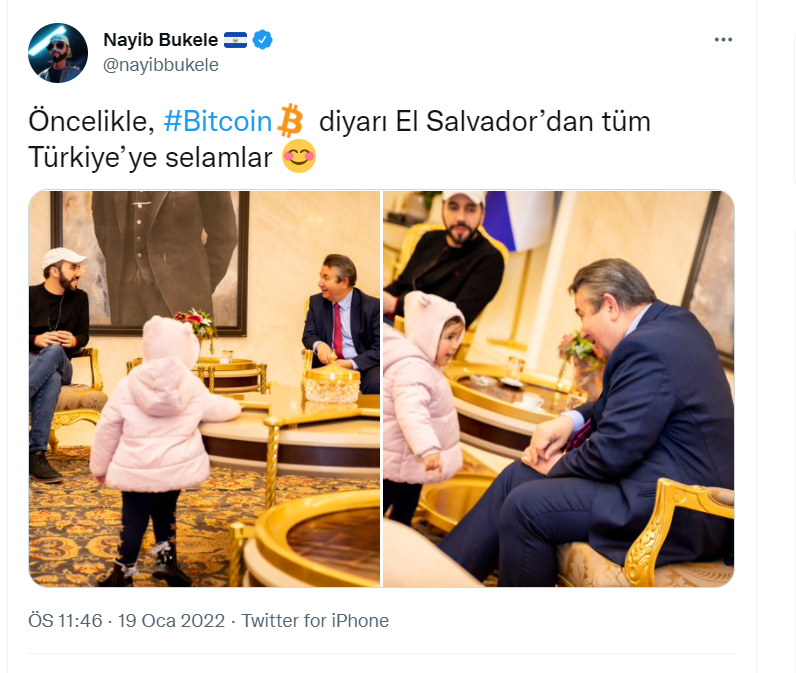The width and height of the screenshot is (796, 673).
Task: Click the white cap in right photo
Action: (463, 196)
